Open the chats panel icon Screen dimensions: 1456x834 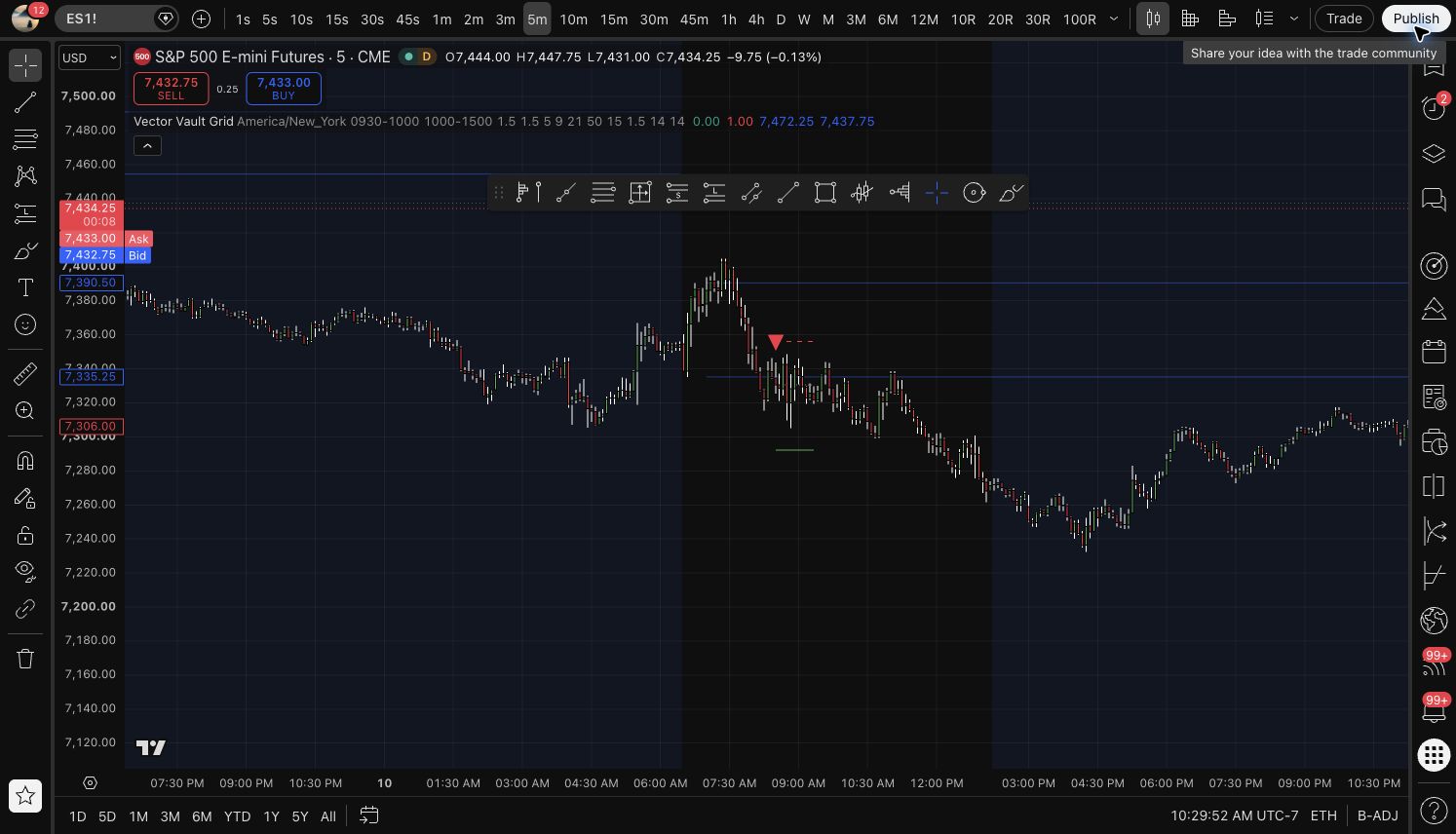tap(1434, 200)
